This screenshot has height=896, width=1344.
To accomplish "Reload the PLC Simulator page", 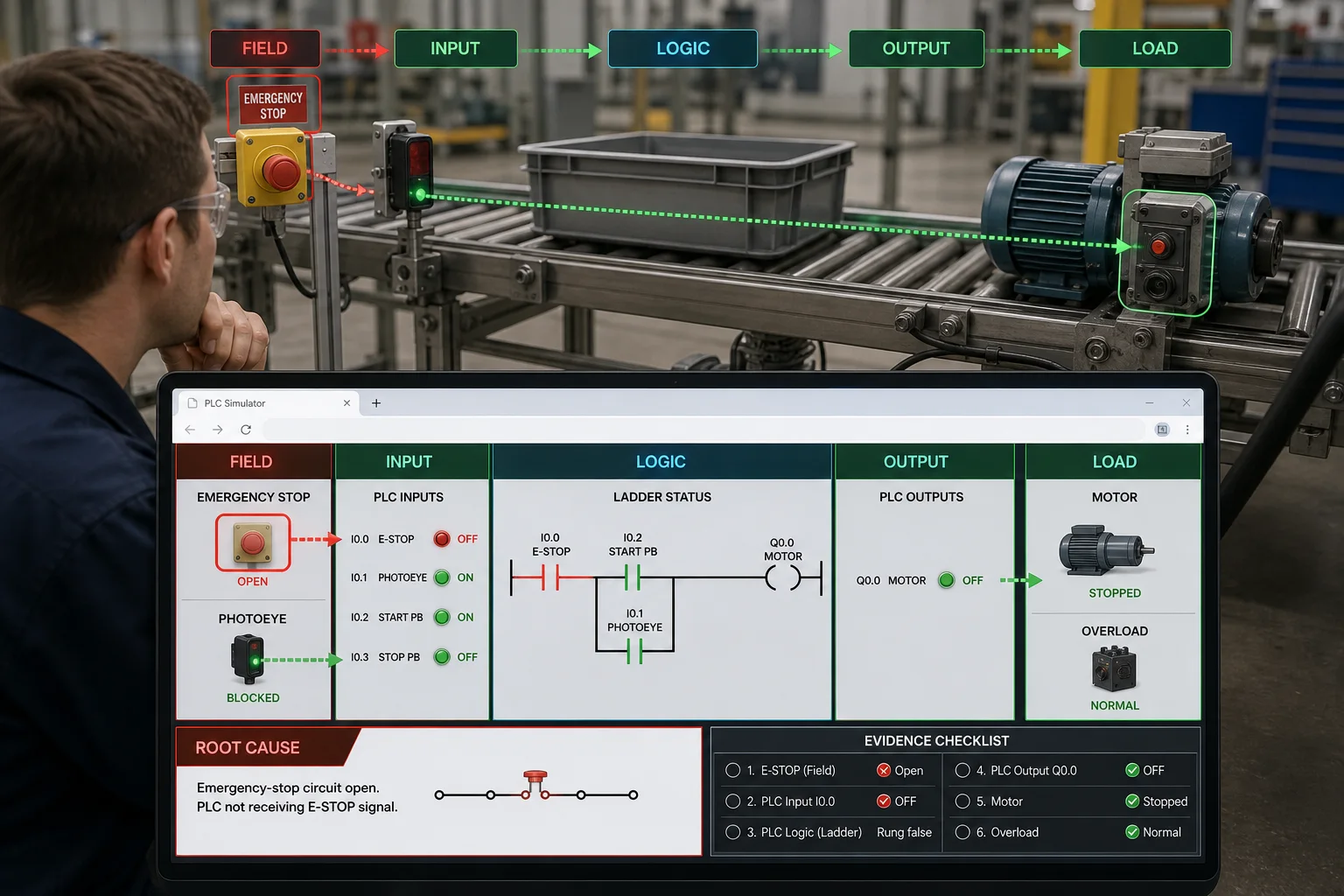I will click(246, 430).
